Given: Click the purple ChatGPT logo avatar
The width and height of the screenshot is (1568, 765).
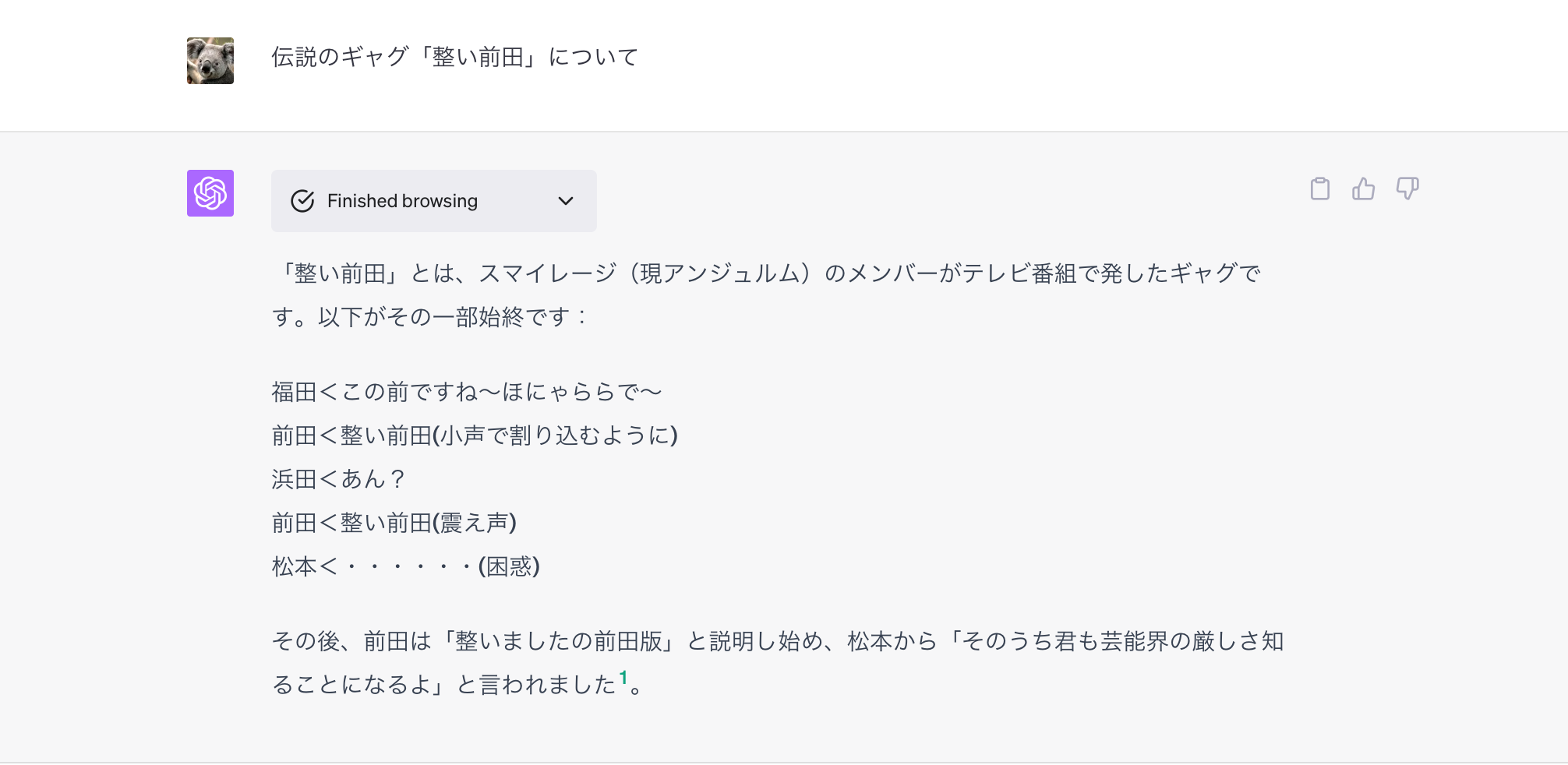Looking at the screenshot, I should 210,193.
